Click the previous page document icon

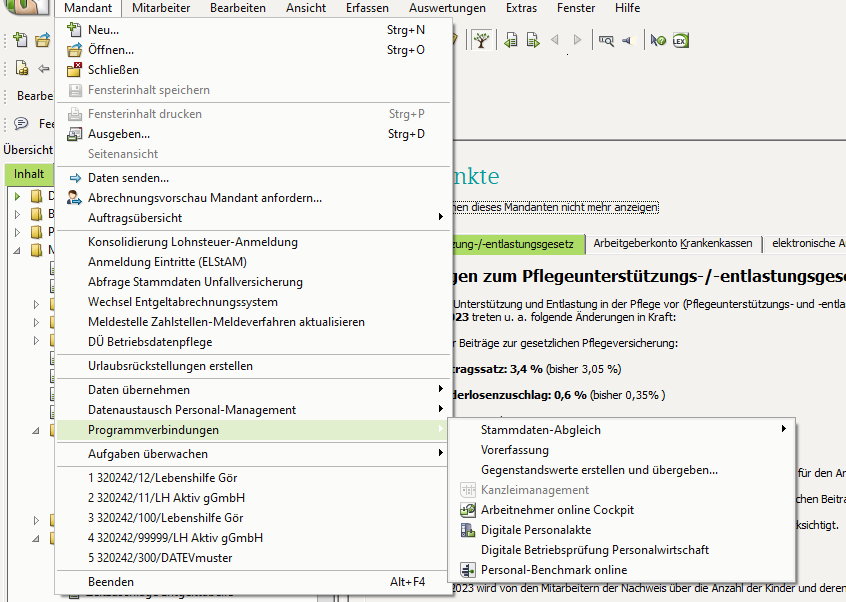tap(510, 40)
